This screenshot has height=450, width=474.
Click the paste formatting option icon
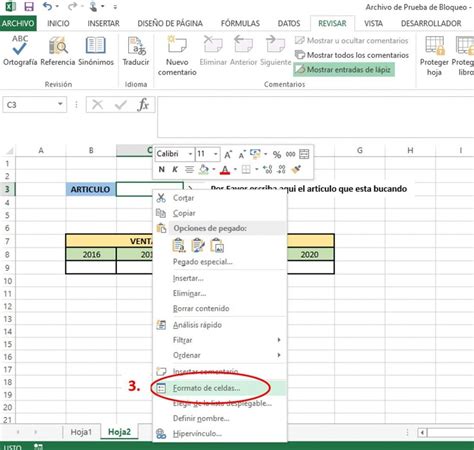pyautogui.click(x=198, y=245)
